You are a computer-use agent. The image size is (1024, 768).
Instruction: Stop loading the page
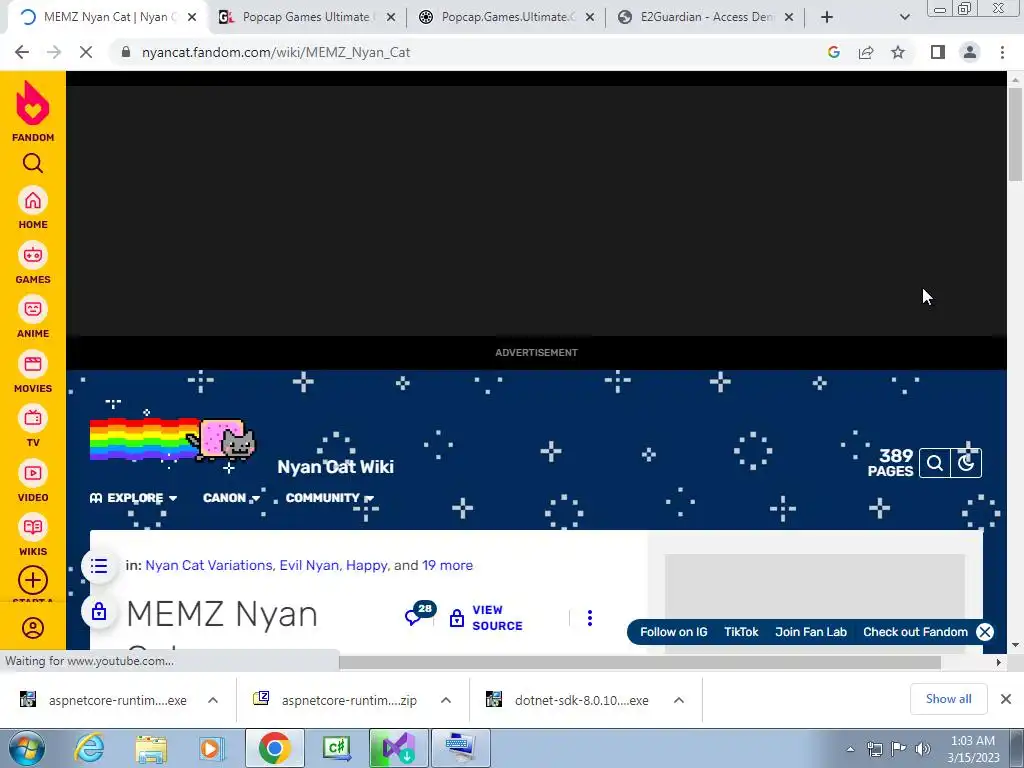pos(86,52)
